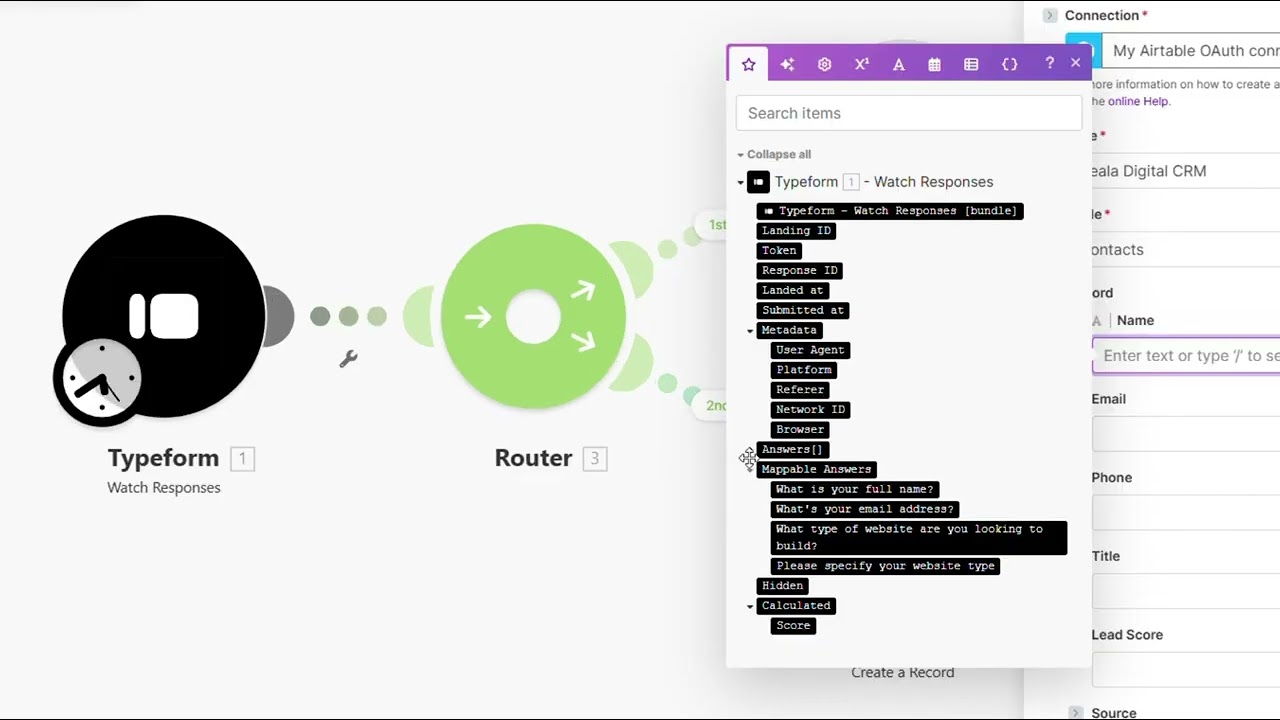Image resolution: width=1280 pixels, height=720 pixels.
Task: Click the Lead Score field input
Action: coord(1186,670)
